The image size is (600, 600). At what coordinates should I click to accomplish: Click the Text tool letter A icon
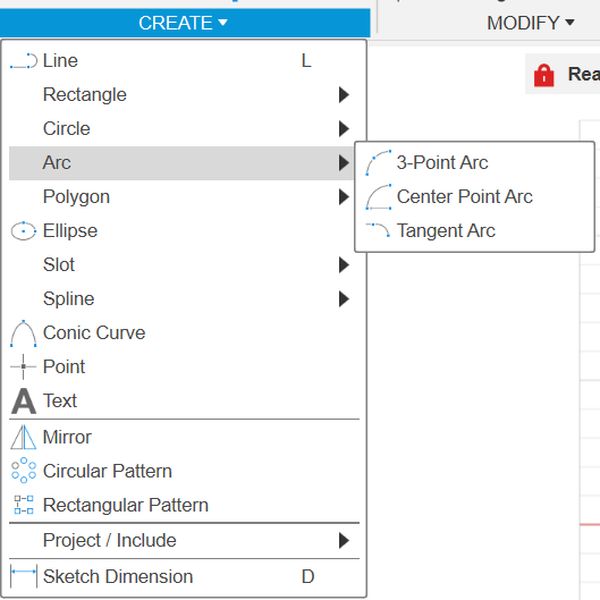(x=23, y=401)
